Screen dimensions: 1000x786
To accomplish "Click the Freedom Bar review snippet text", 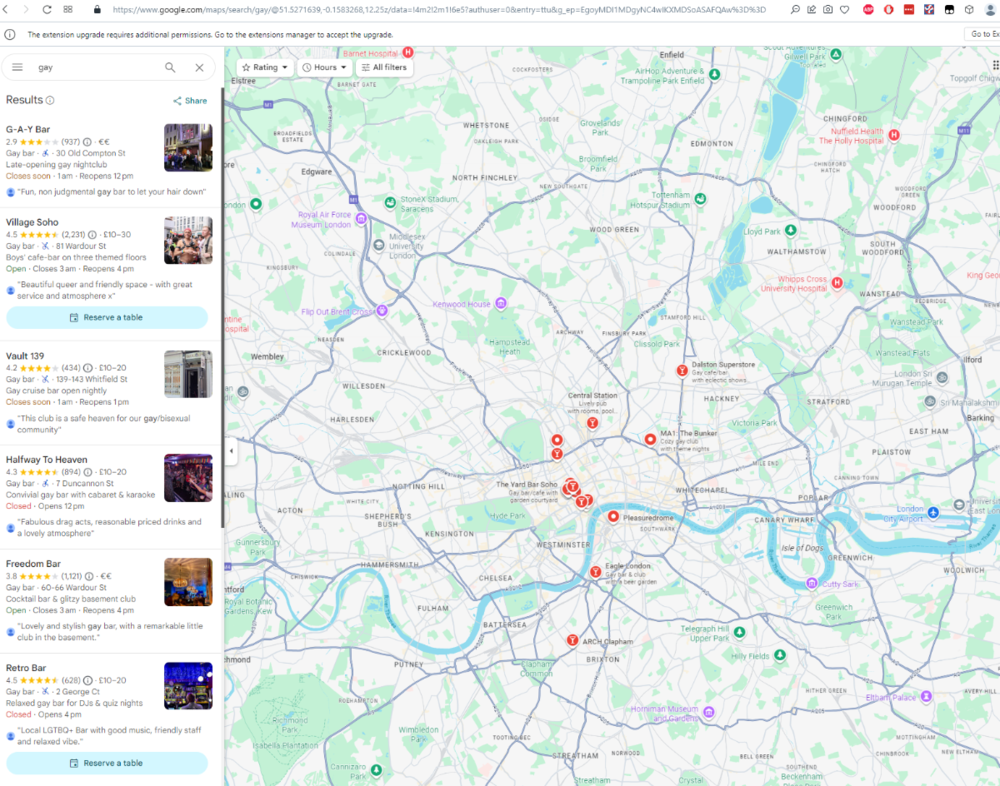I will (110, 632).
